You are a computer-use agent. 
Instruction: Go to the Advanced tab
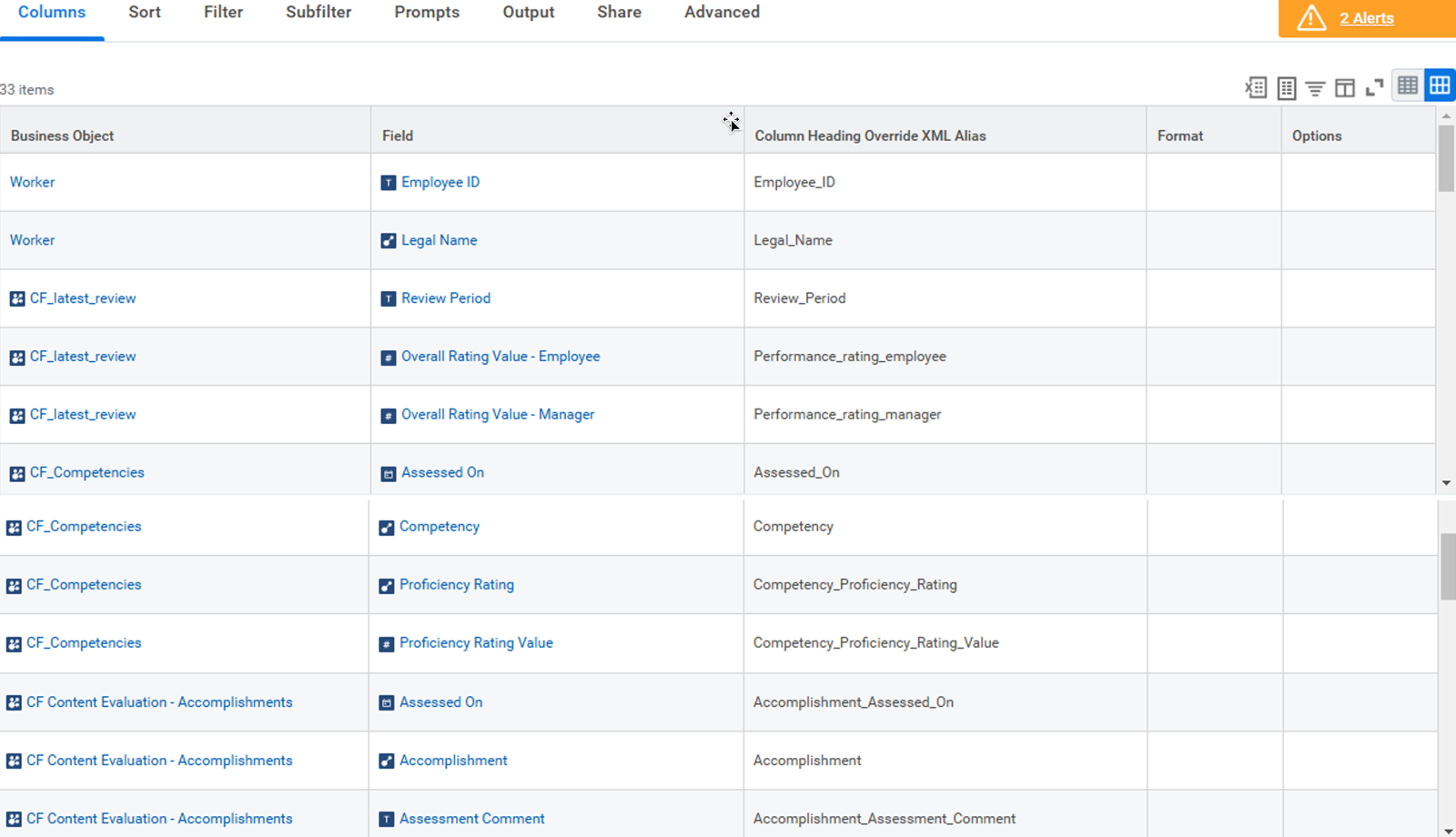722,13
